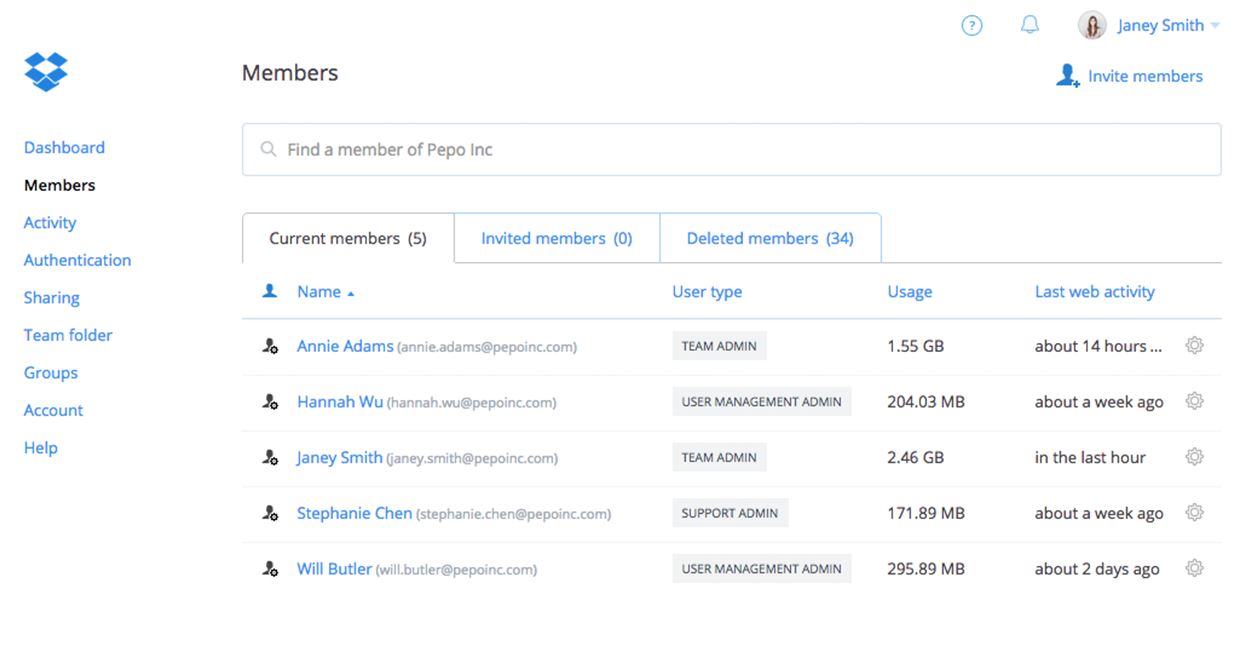Image resolution: width=1246 pixels, height=650 pixels.
Task: Go to Dashboard in the sidebar
Action: point(64,148)
